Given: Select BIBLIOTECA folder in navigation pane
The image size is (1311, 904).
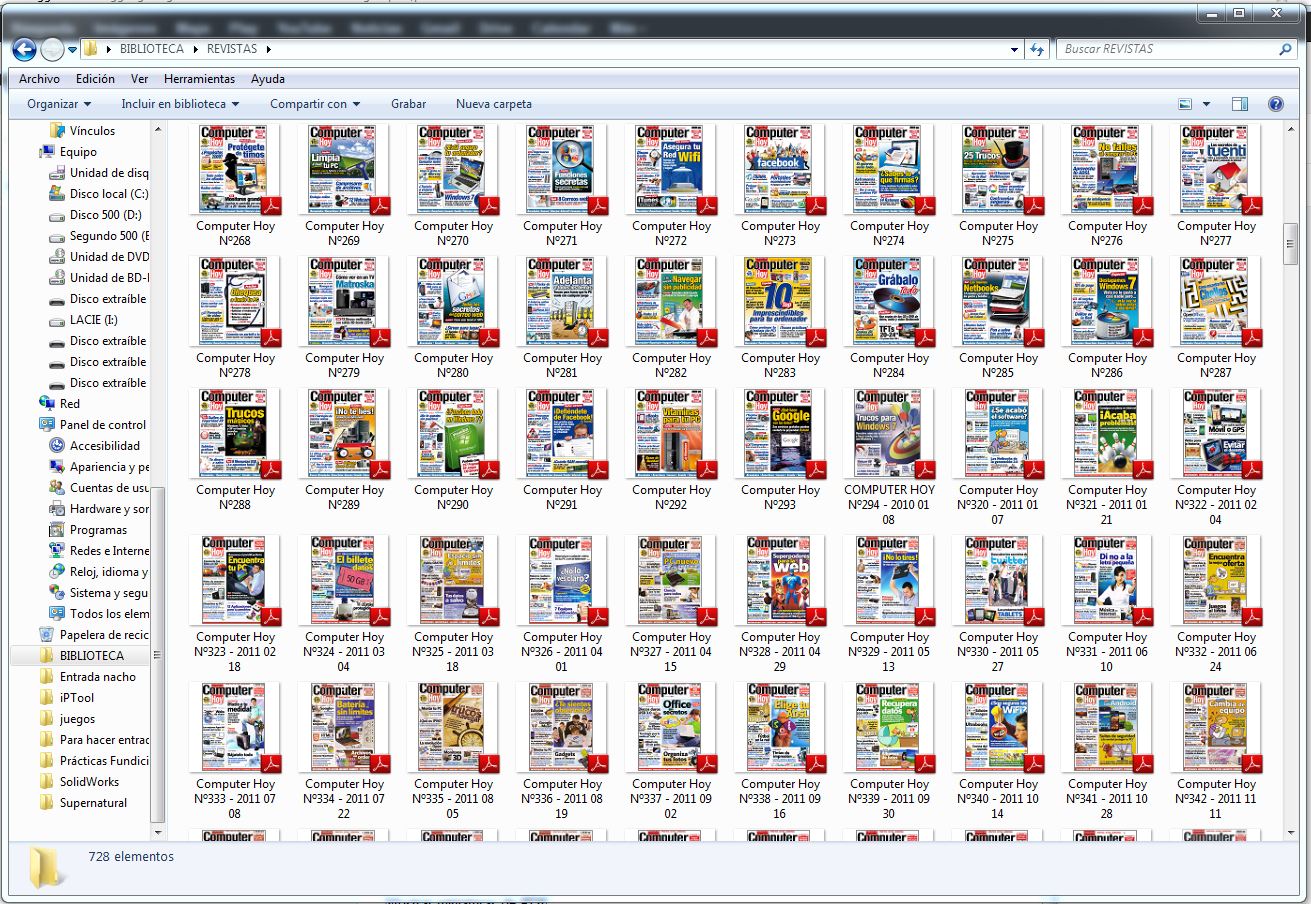Looking at the screenshot, I should pyautogui.click(x=81, y=656).
